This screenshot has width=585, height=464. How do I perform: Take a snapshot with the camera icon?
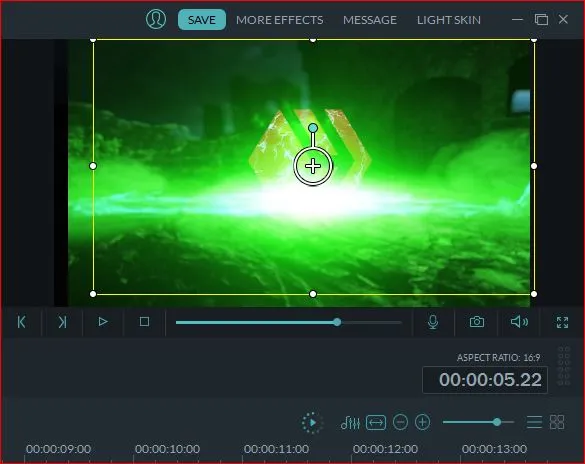click(x=477, y=322)
